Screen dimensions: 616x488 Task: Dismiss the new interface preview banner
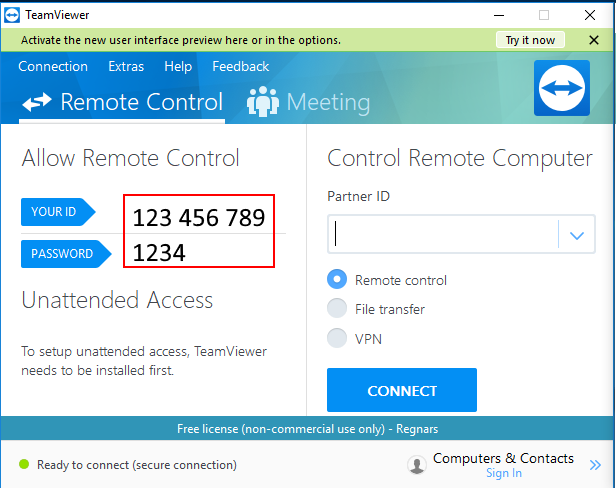594,40
